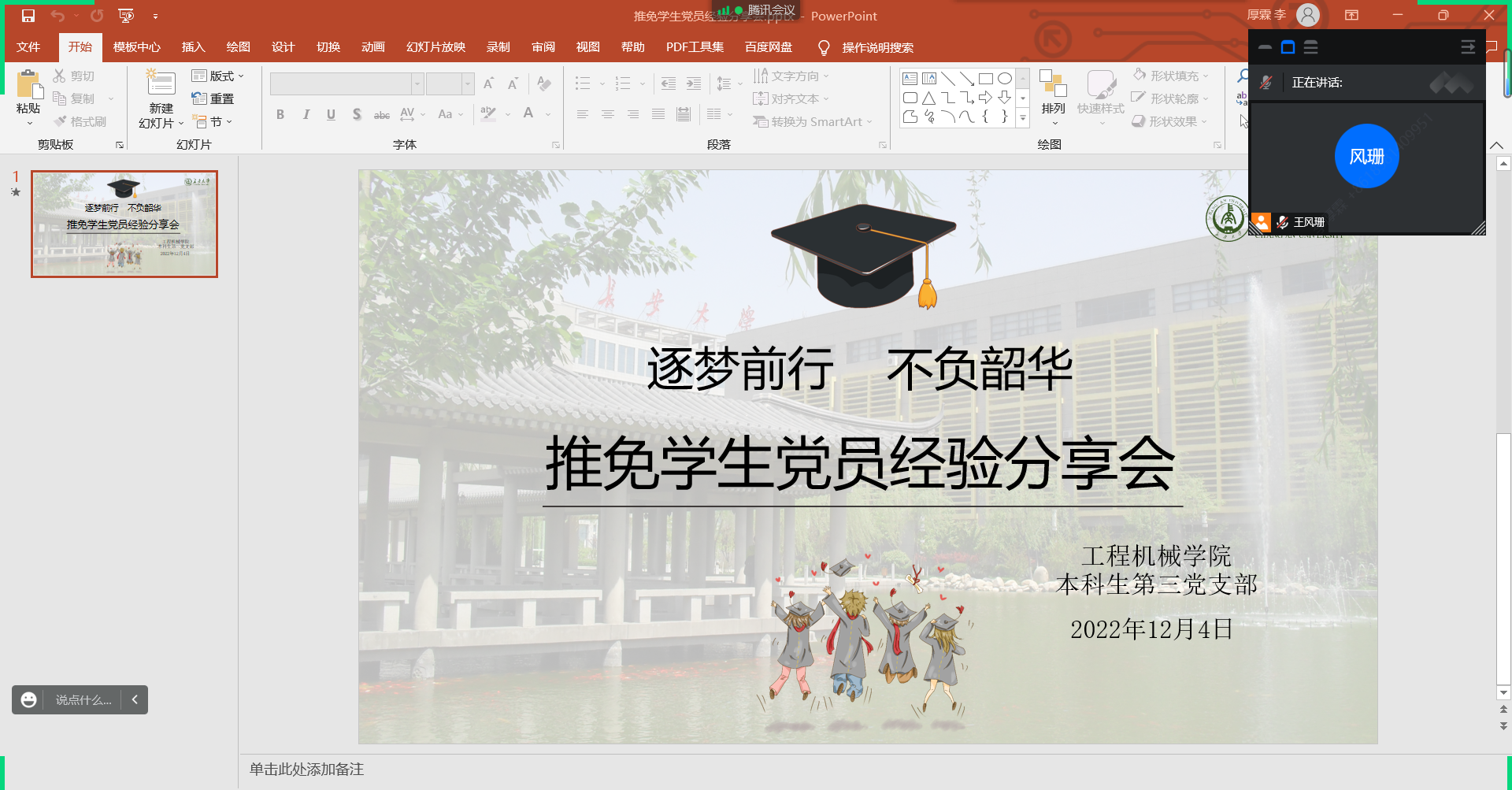Click the Reset (重置) slide button
Screen dimensions: 1512x790
point(213,98)
